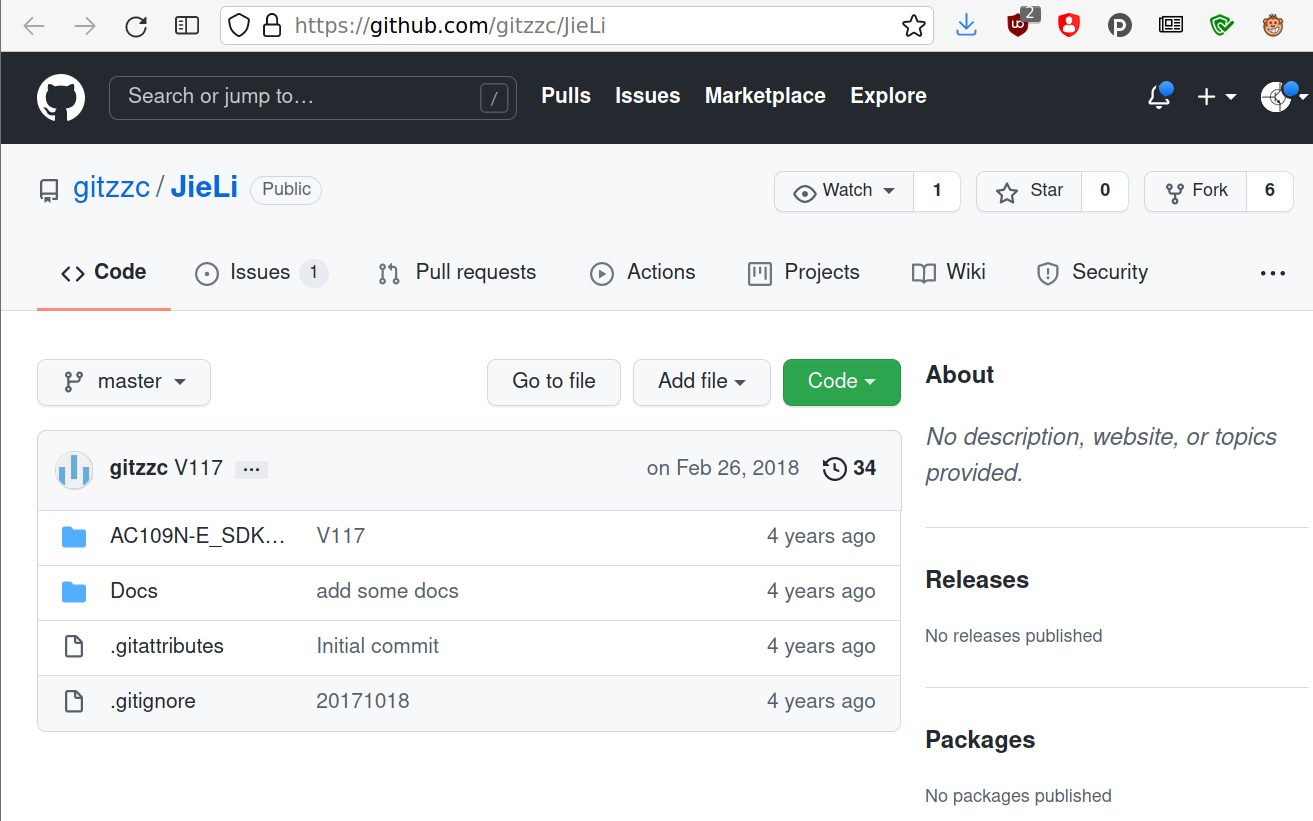Click the Docs folder icon

tap(74, 592)
